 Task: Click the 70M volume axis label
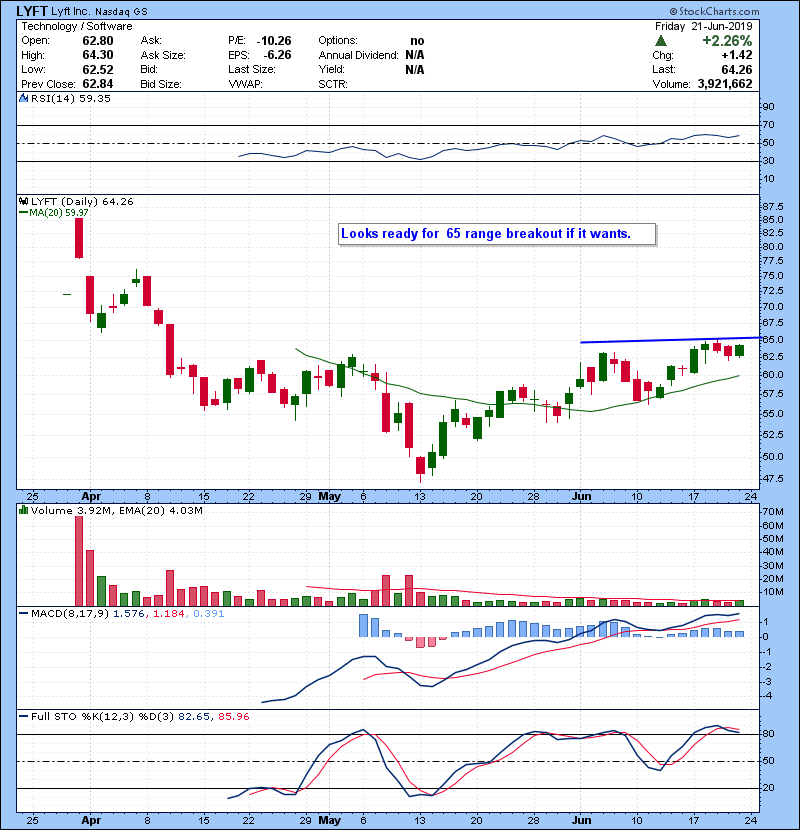pyautogui.click(x=773, y=512)
